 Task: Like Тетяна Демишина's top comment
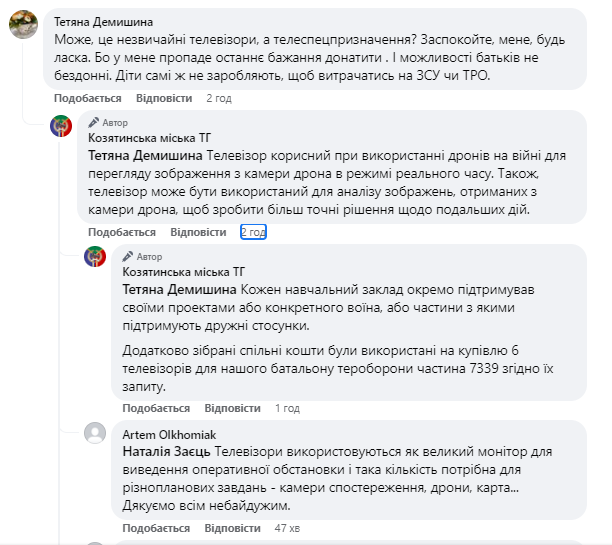tap(88, 98)
